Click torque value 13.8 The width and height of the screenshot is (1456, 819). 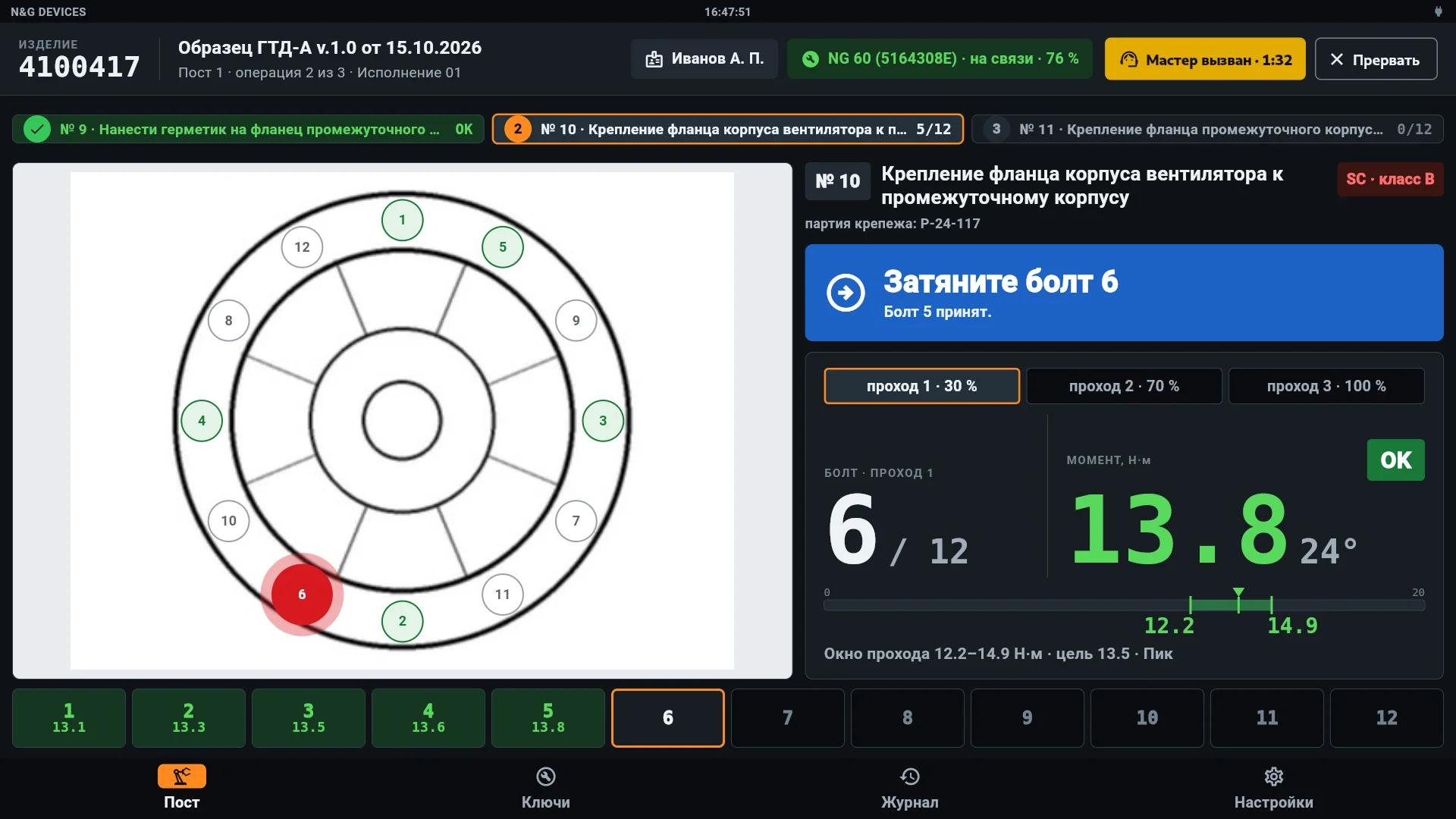click(x=1179, y=529)
